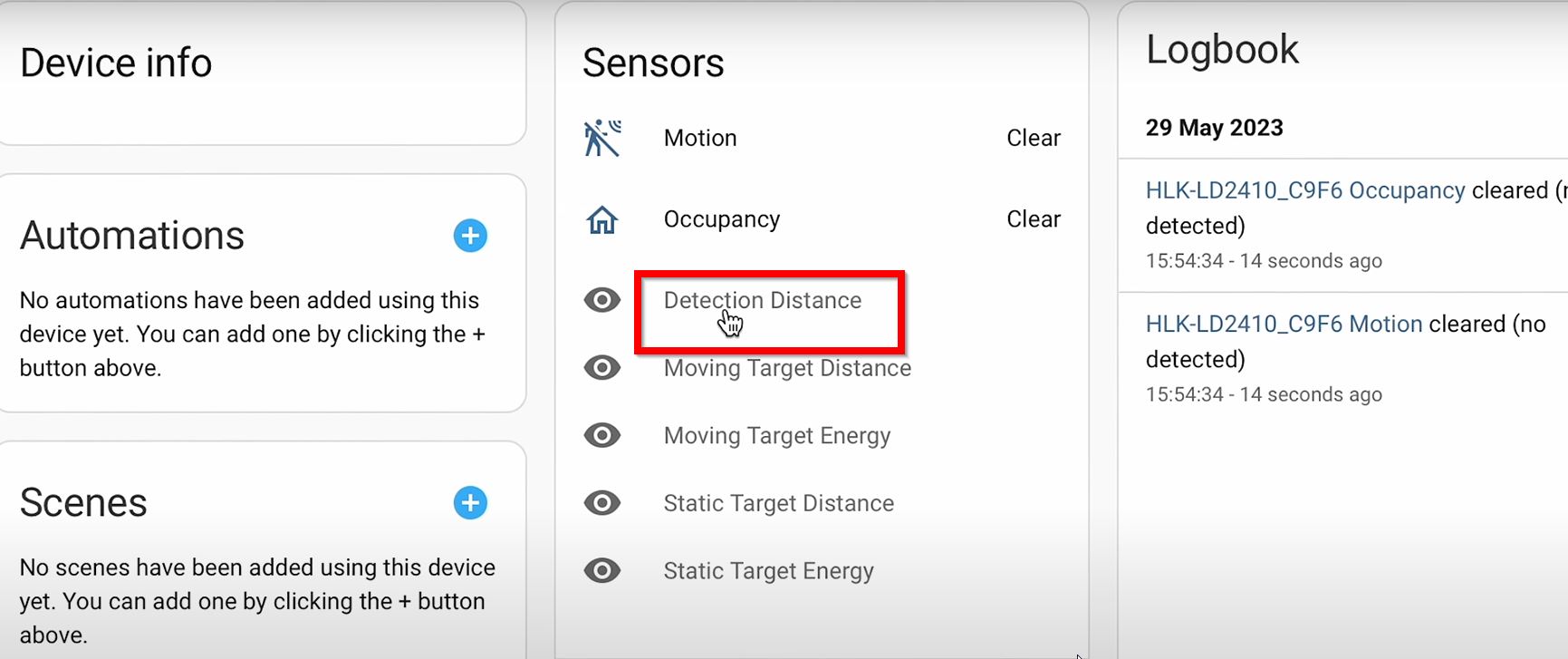Click the Occupancy house icon
The width and height of the screenshot is (1568, 659).
pos(602,219)
